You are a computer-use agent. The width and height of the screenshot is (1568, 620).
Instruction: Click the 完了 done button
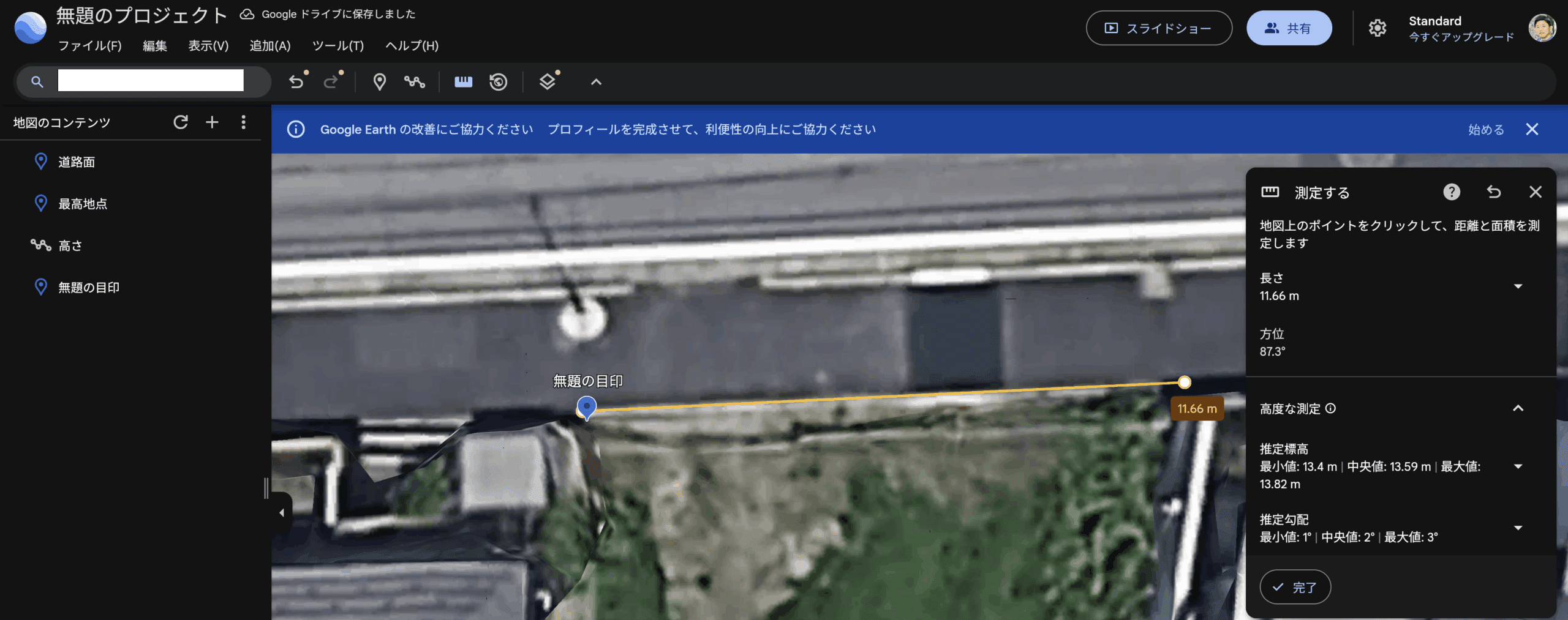[x=1295, y=588]
